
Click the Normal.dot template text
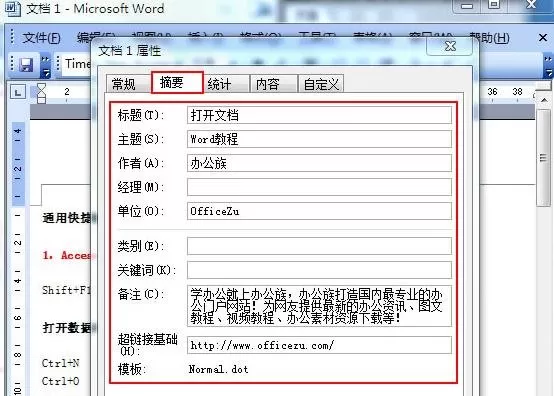pyautogui.click(x=218, y=370)
